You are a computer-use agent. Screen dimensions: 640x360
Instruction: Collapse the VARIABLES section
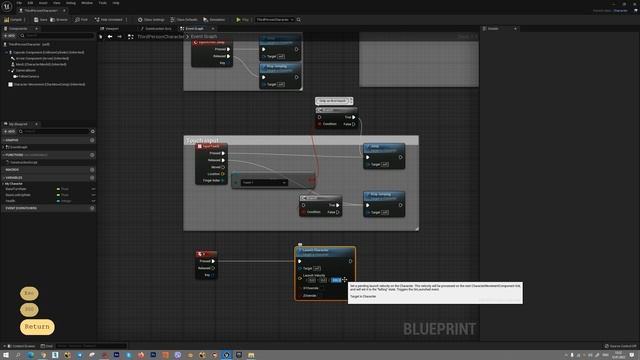click(x=4, y=178)
